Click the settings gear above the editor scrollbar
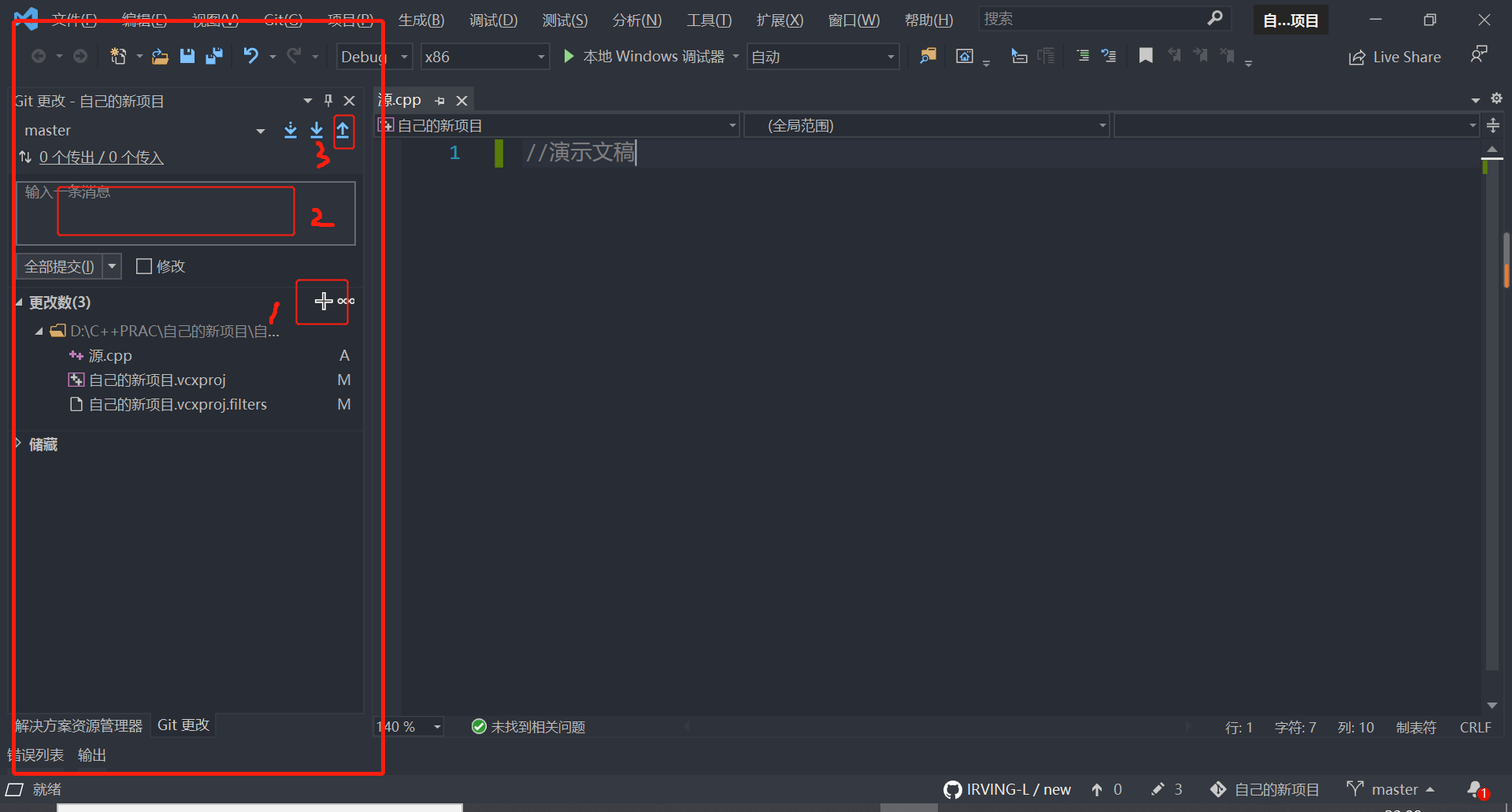The height and width of the screenshot is (812, 1512). (1495, 99)
